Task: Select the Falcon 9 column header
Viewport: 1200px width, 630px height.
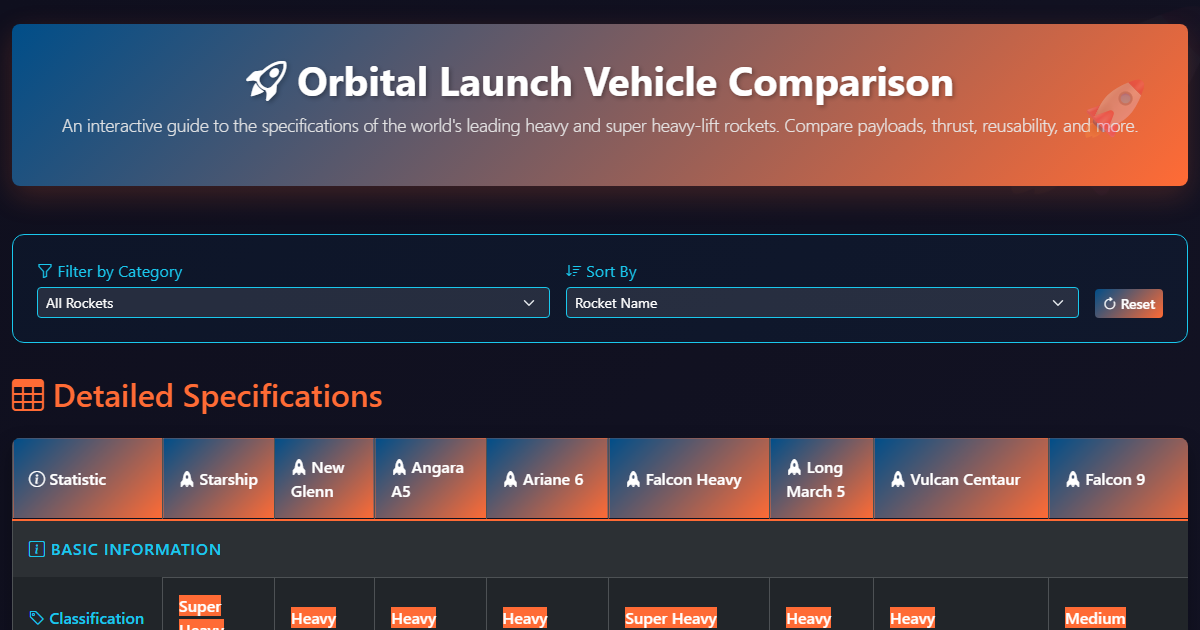Action: (x=1118, y=479)
